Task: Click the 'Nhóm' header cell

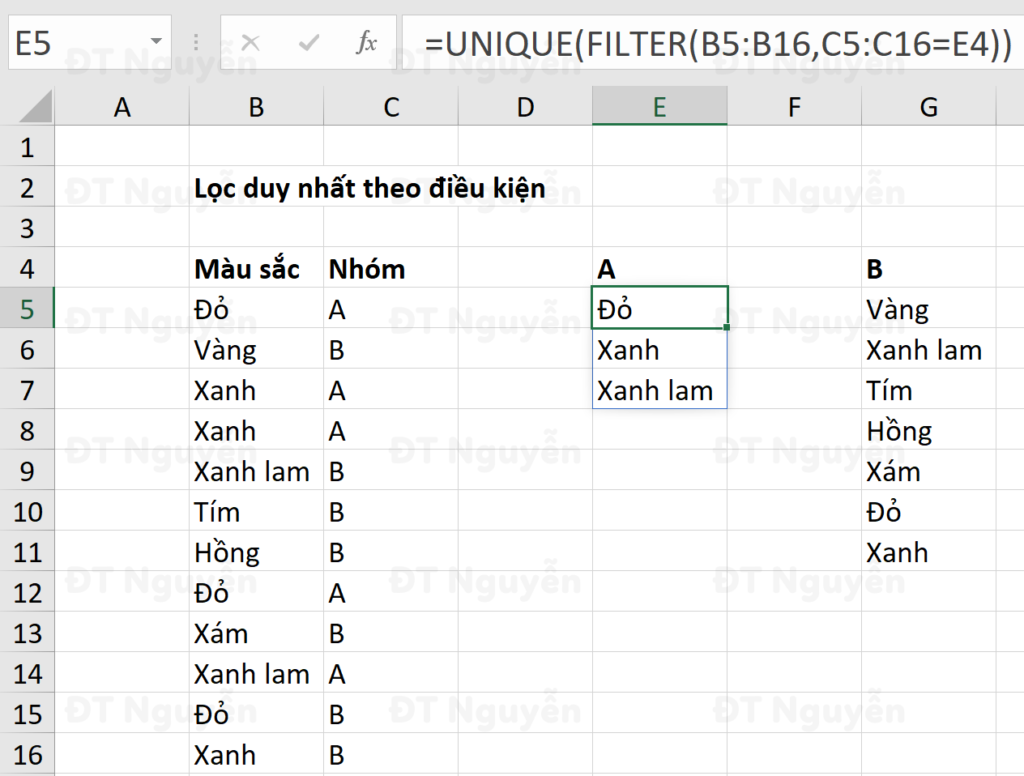Action: [391, 268]
